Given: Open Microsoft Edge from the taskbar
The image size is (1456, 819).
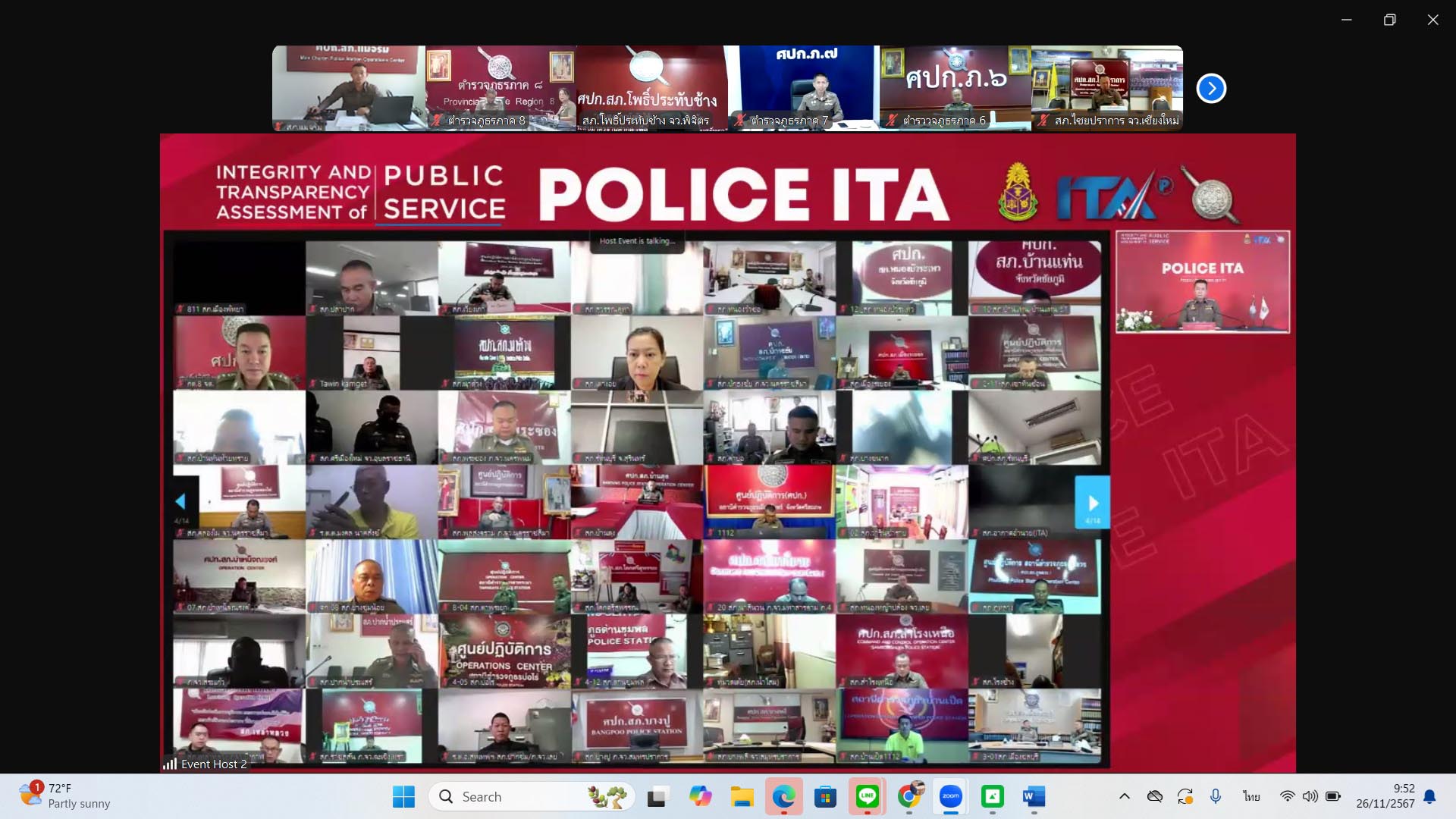Looking at the screenshot, I should point(783,796).
